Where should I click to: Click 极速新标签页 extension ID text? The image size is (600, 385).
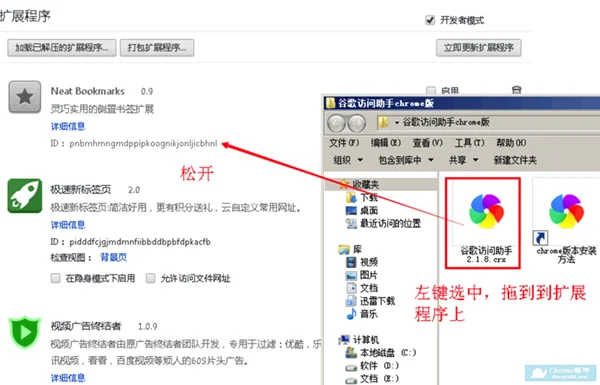pyautogui.click(x=130, y=242)
